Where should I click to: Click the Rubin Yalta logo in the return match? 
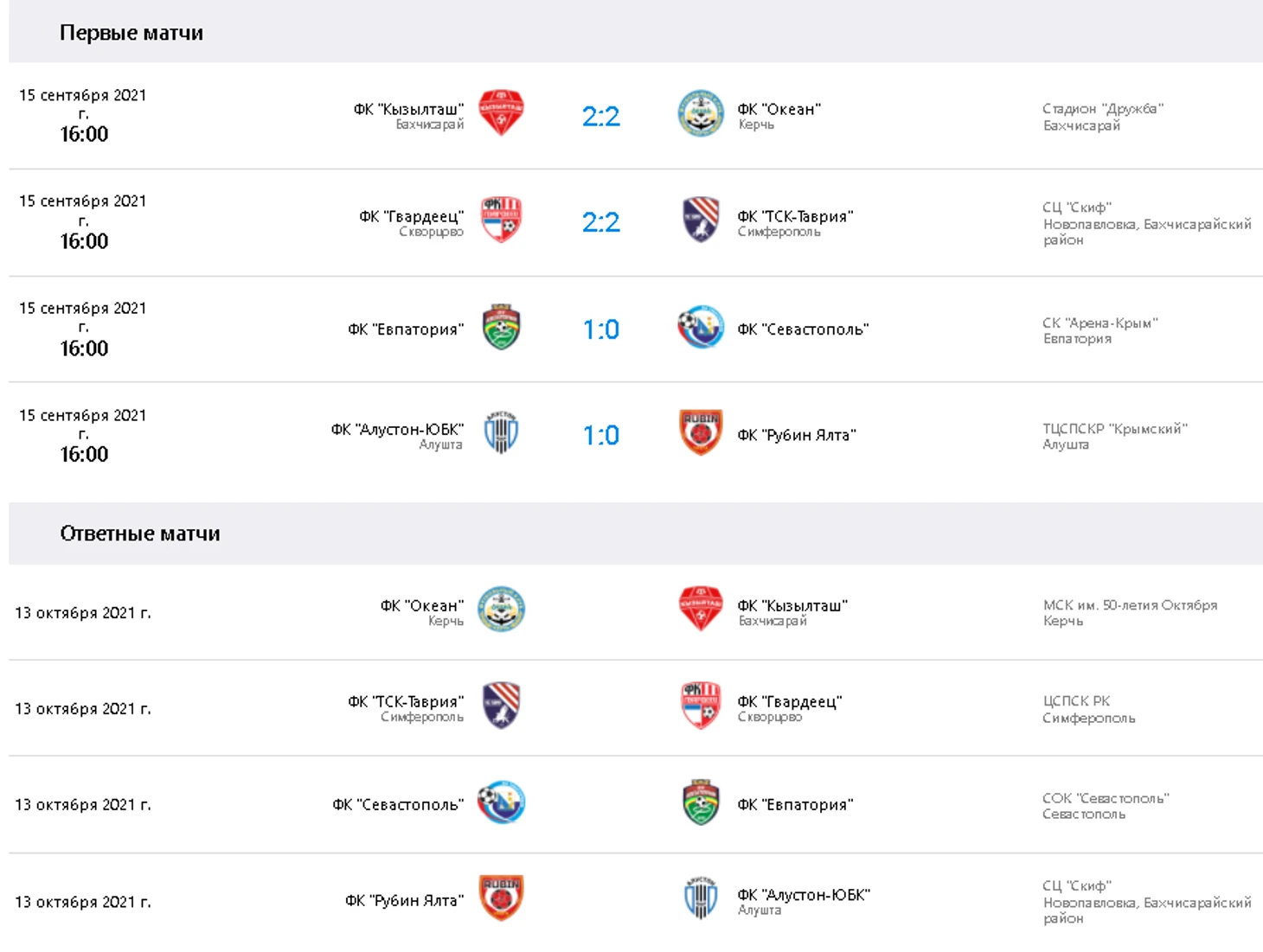coord(501,898)
